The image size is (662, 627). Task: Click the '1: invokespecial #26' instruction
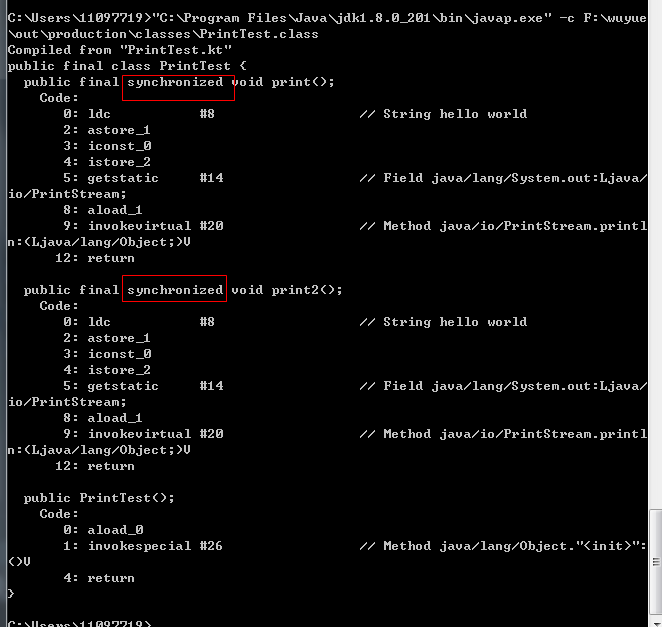click(x=143, y=546)
